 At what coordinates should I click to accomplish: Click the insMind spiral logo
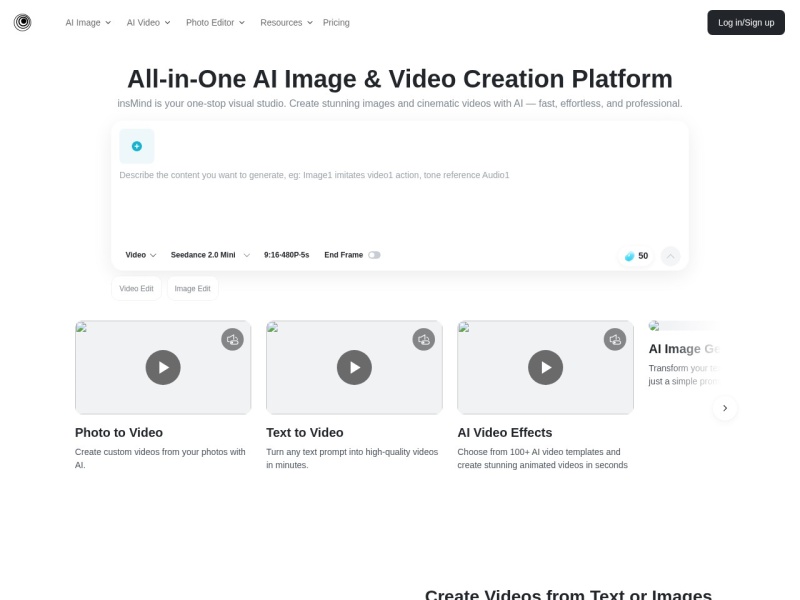coord(22,22)
